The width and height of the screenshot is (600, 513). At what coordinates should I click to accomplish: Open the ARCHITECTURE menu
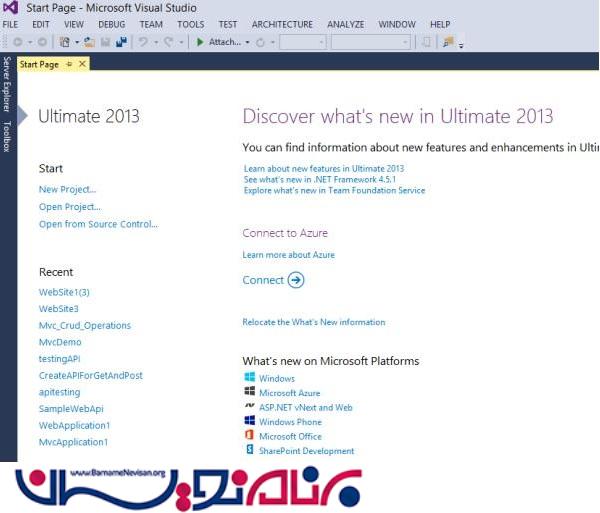pos(282,24)
